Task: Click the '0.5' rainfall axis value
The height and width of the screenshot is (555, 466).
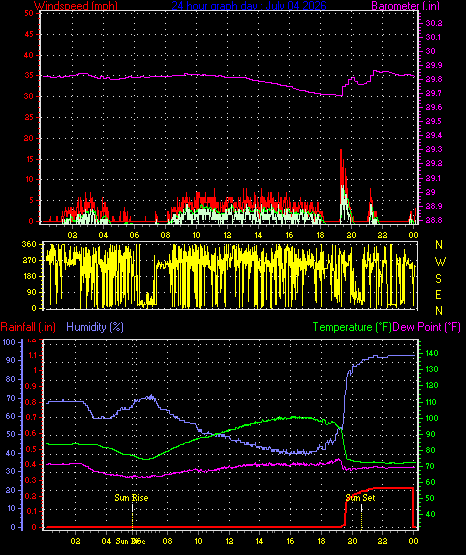Action: [31, 449]
